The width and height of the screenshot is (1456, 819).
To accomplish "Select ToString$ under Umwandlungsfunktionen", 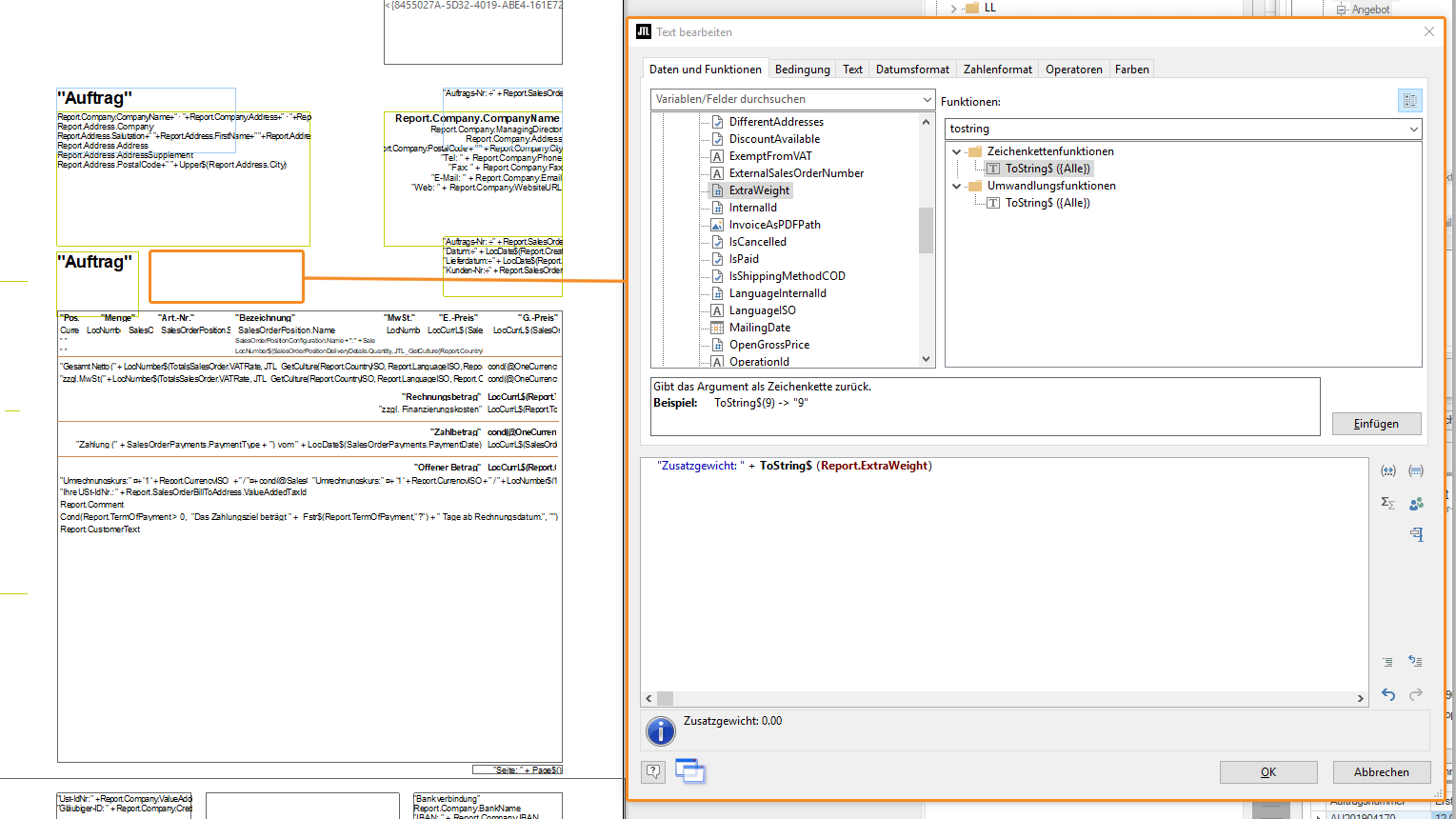I will click(1047, 203).
